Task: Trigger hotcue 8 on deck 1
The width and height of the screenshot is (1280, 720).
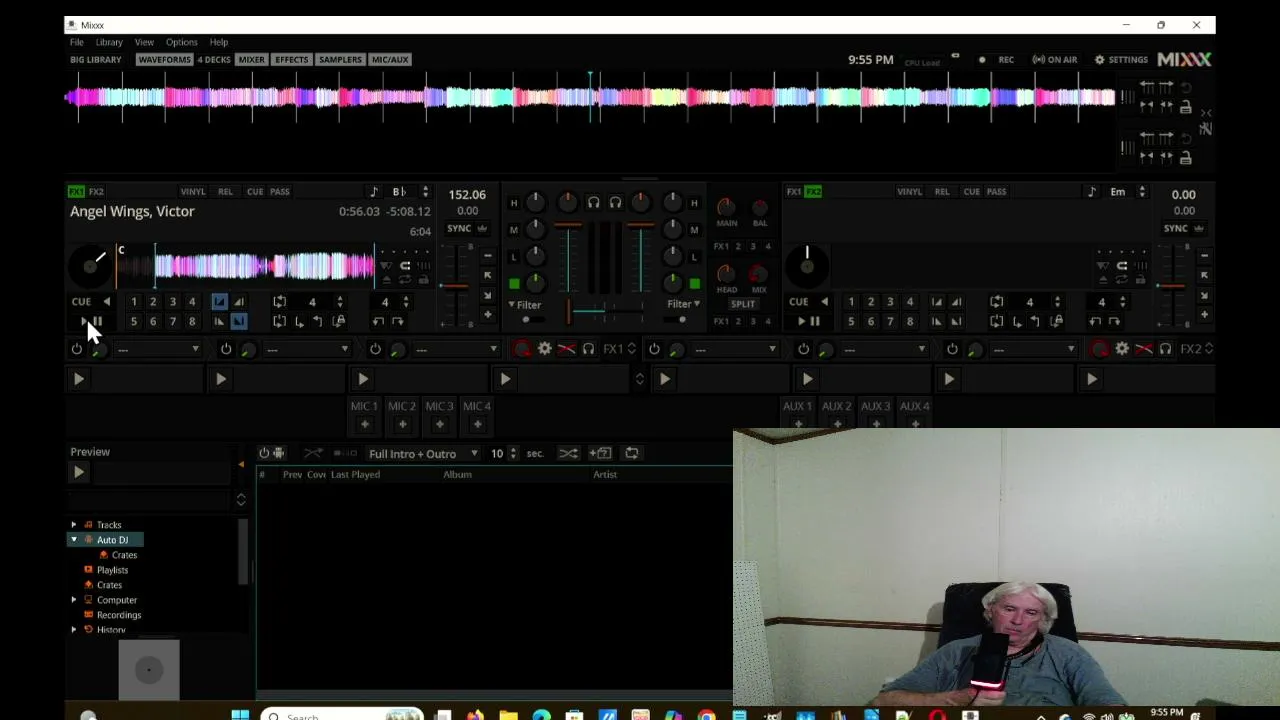Action: click(192, 321)
